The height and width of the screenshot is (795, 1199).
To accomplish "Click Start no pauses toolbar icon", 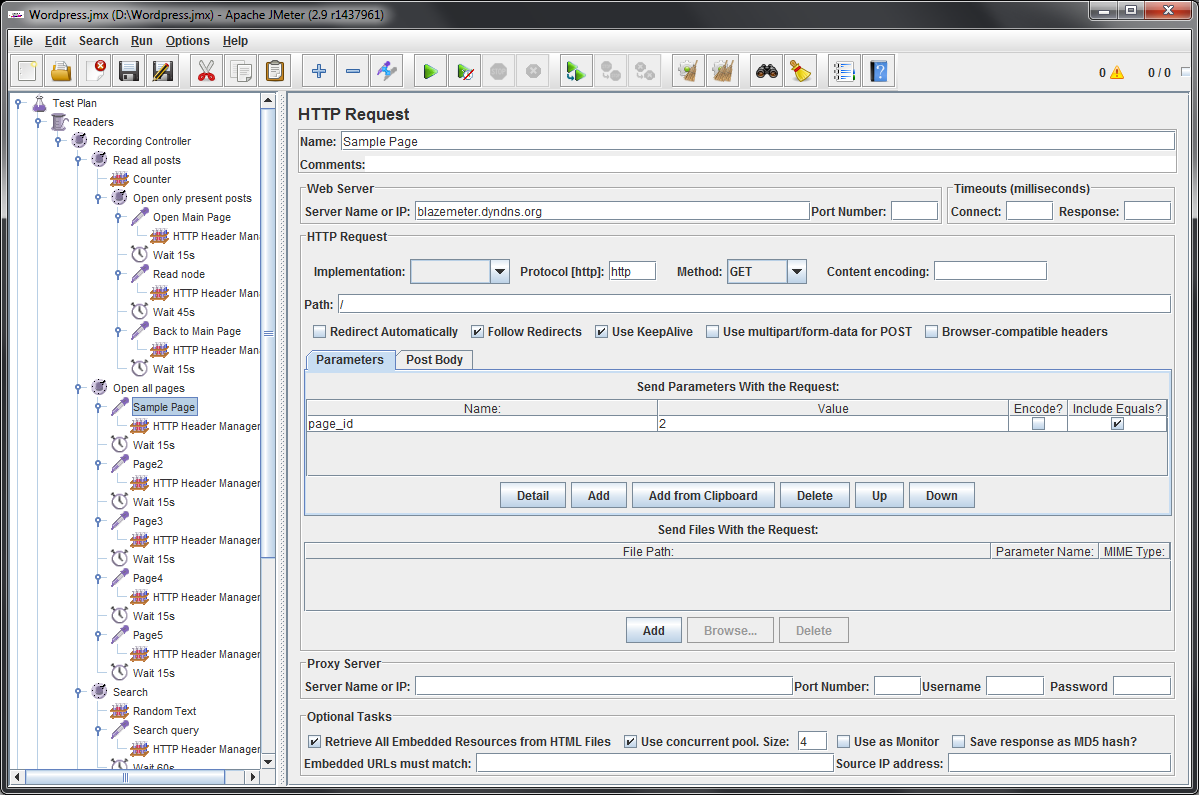I will pyautogui.click(x=464, y=71).
